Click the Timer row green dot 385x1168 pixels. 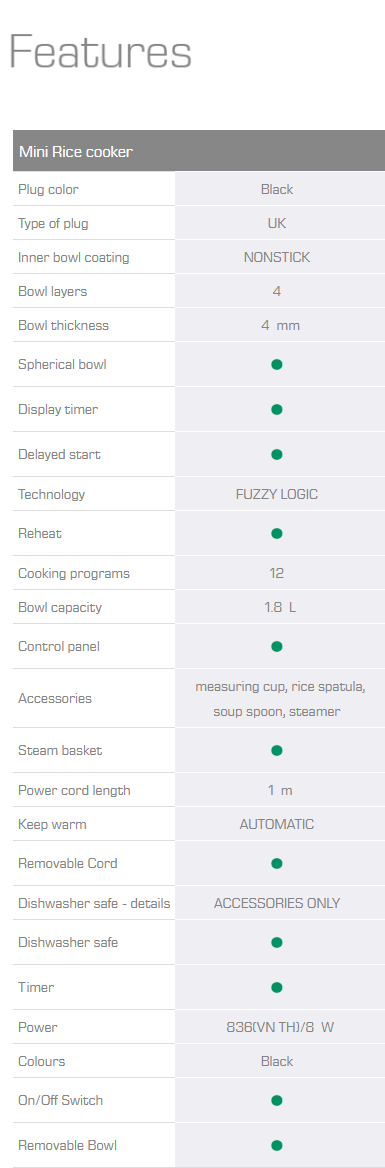[277, 987]
